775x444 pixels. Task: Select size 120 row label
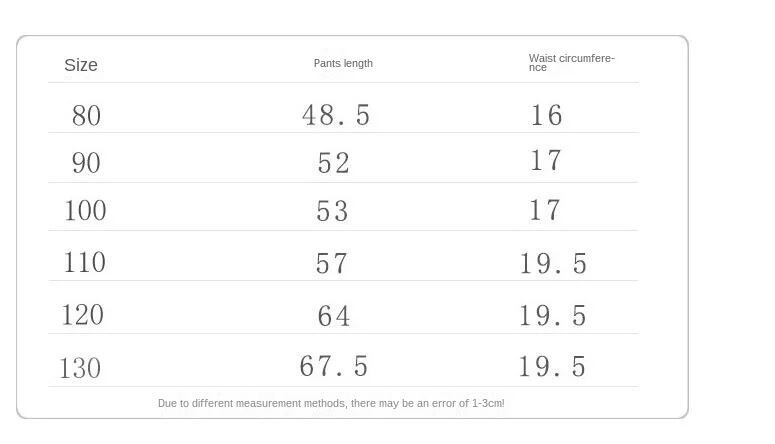click(83, 315)
